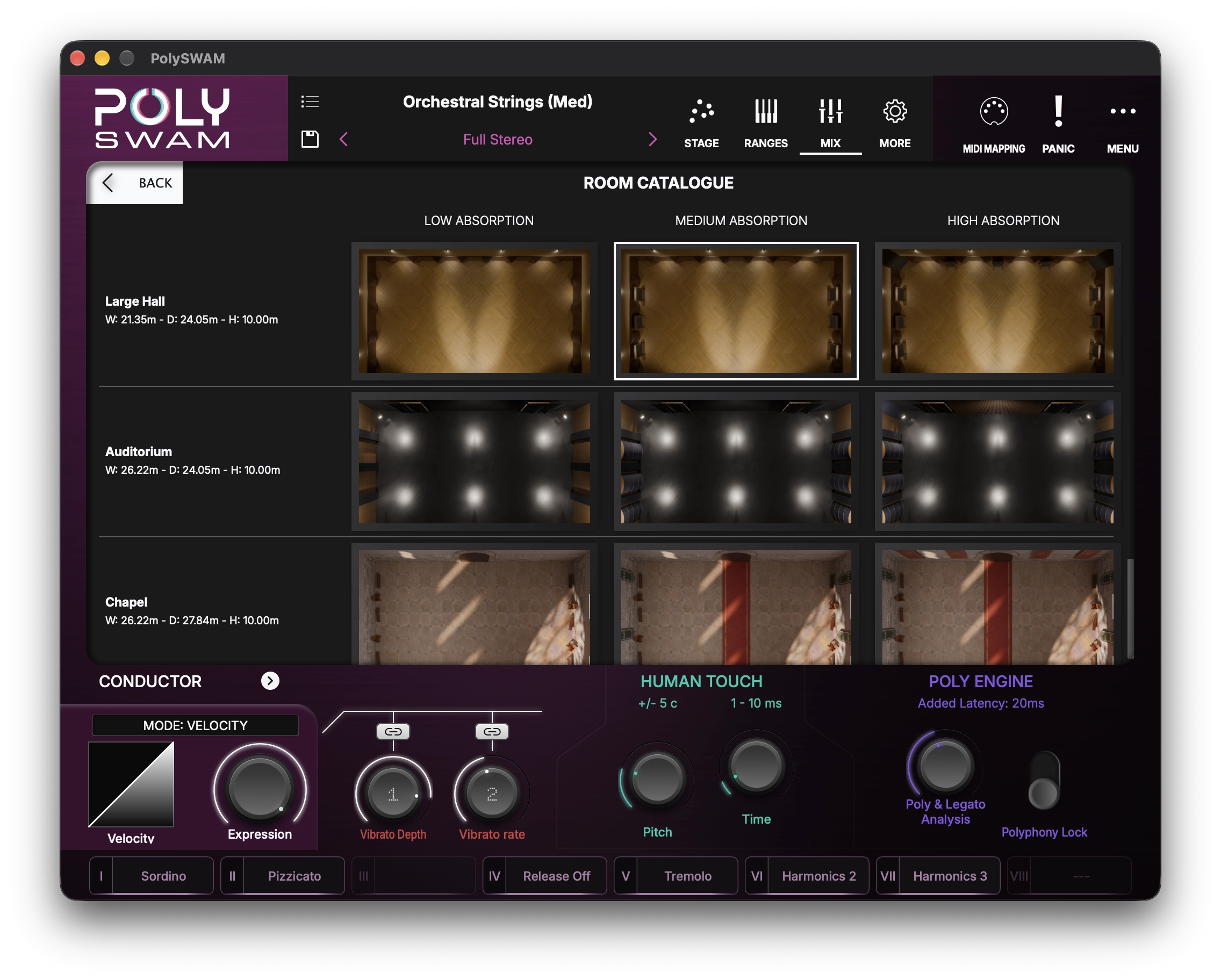Select the Mix tab
Viewport: 1221px width, 980px height.
(830, 124)
